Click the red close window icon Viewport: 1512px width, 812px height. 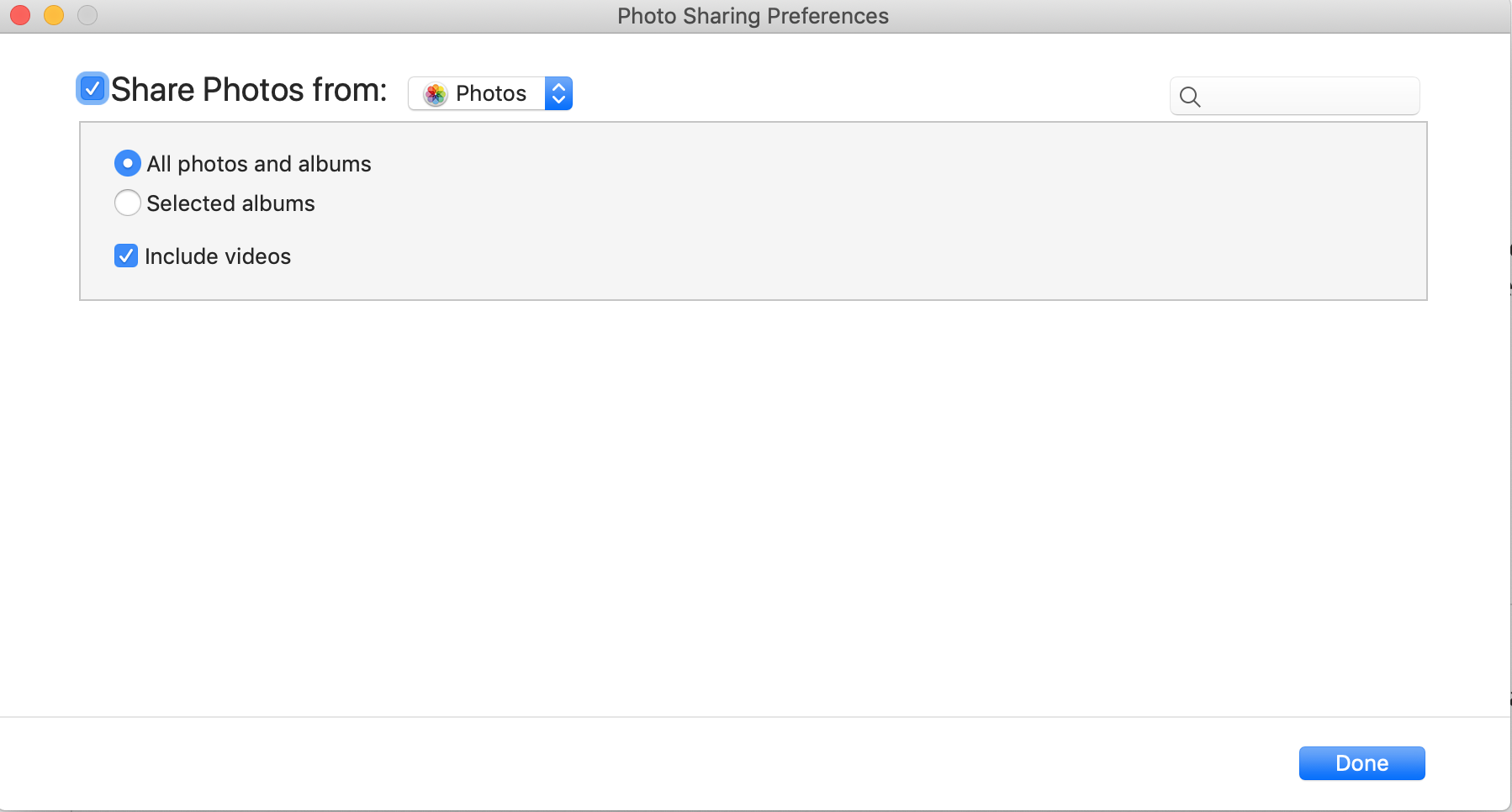click(x=19, y=14)
